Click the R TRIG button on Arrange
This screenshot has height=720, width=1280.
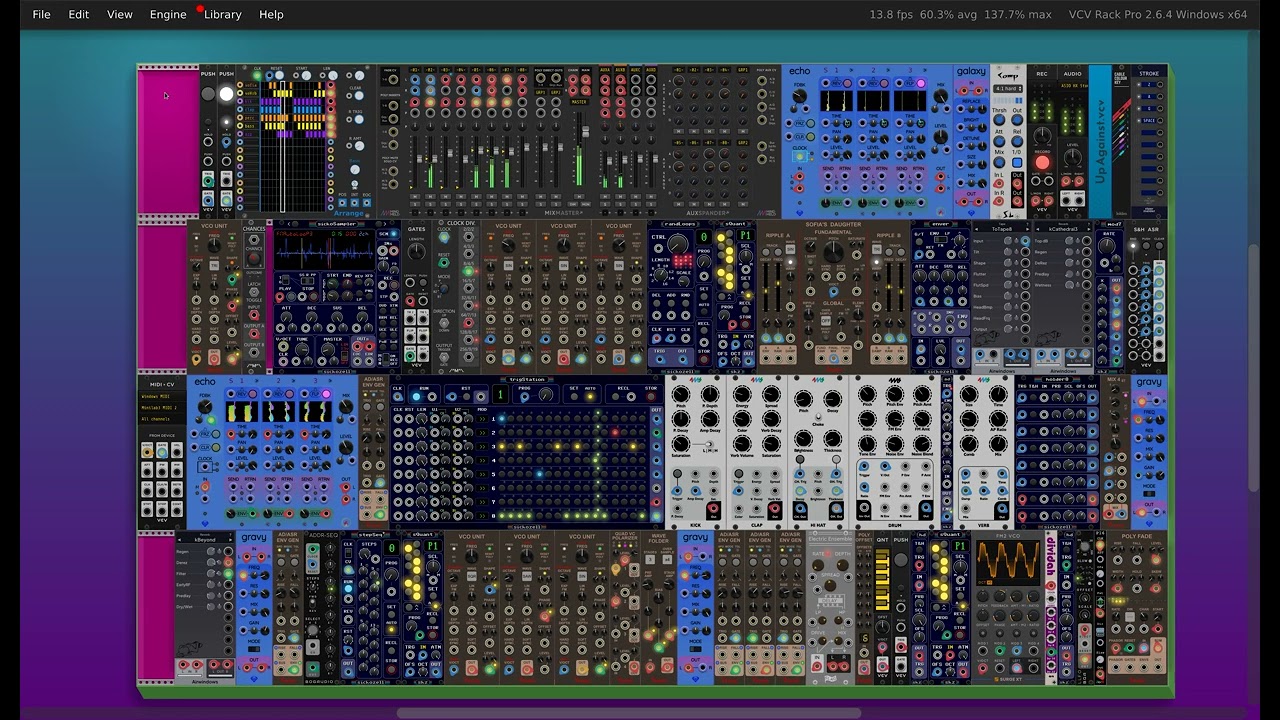tap(359, 119)
